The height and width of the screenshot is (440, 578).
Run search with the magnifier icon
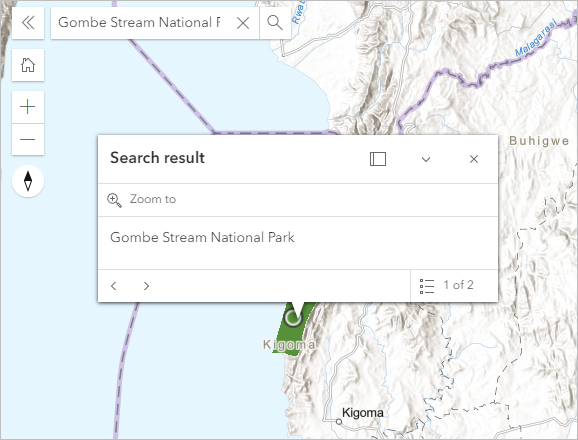275,23
